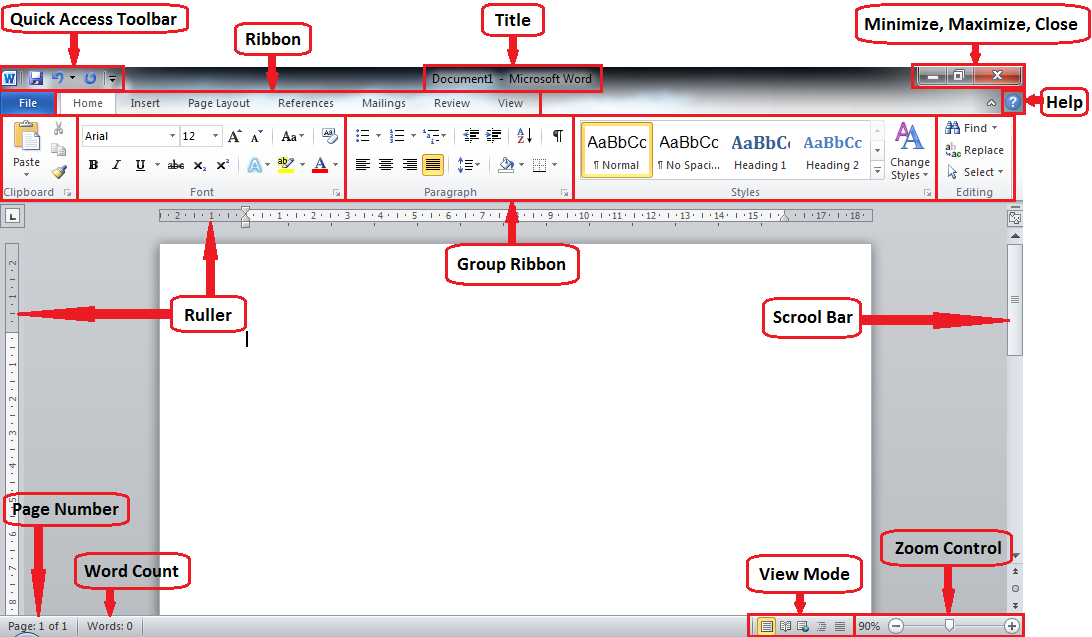Apply the No Spacing style
1092x637 pixels.
click(689, 151)
